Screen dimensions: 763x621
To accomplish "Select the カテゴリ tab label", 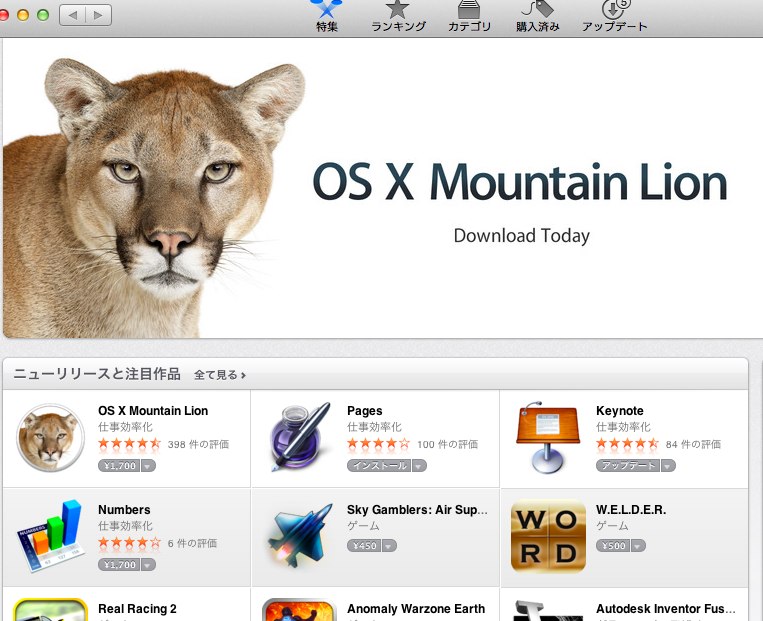I will (469, 27).
